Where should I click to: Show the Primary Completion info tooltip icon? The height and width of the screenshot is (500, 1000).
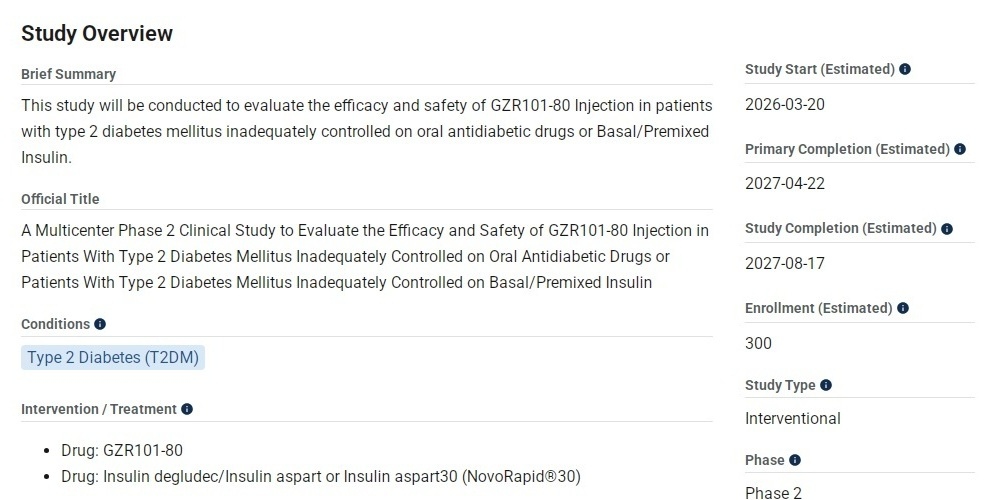tap(960, 149)
